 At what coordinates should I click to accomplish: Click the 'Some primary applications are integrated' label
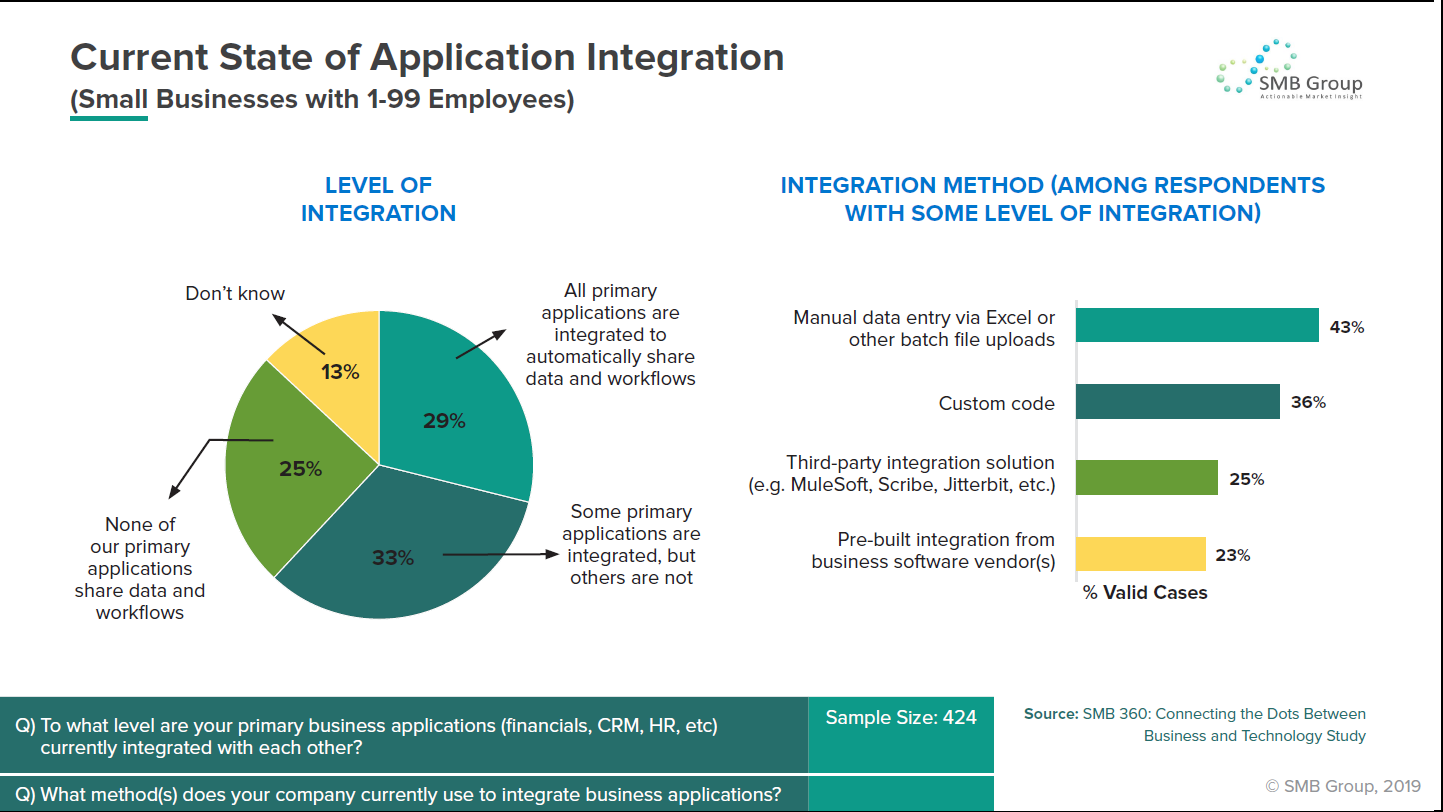631,545
